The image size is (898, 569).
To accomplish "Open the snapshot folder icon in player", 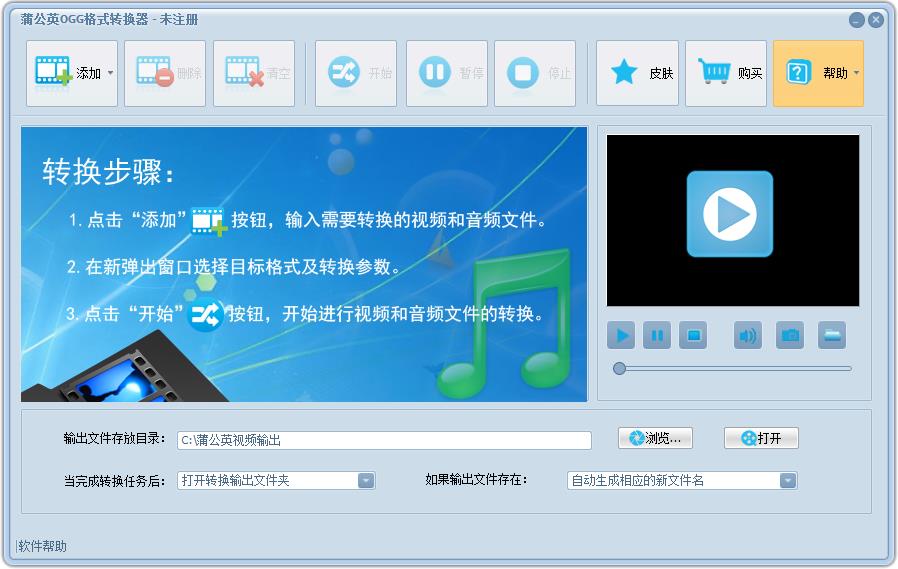I will [x=832, y=336].
